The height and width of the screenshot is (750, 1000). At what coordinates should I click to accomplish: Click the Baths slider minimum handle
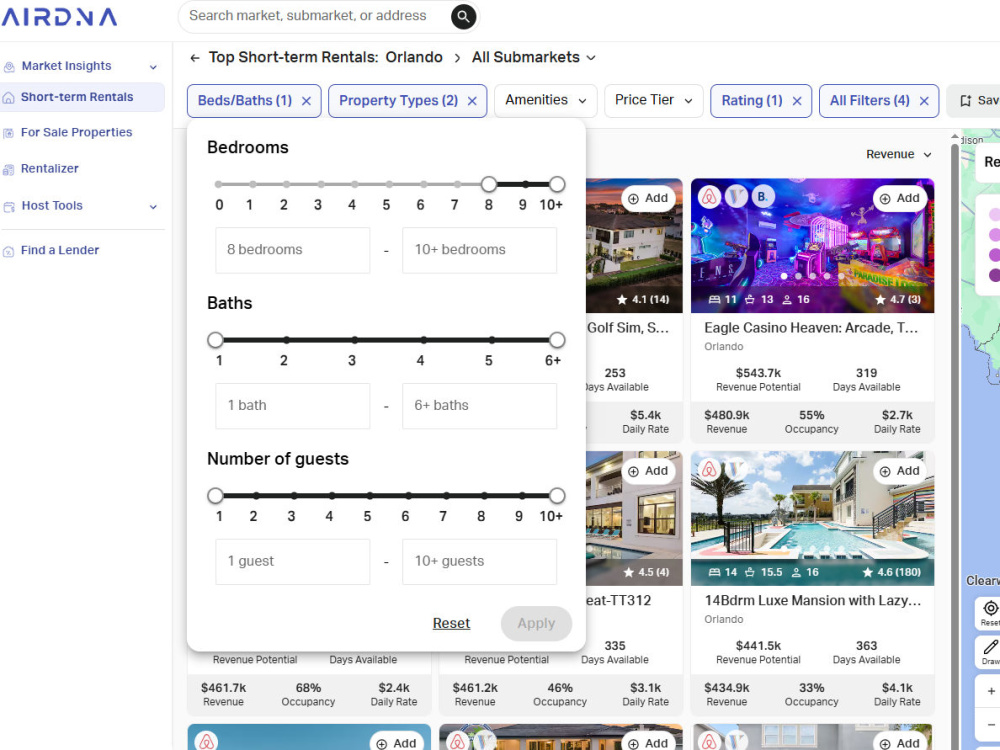pyautogui.click(x=216, y=340)
